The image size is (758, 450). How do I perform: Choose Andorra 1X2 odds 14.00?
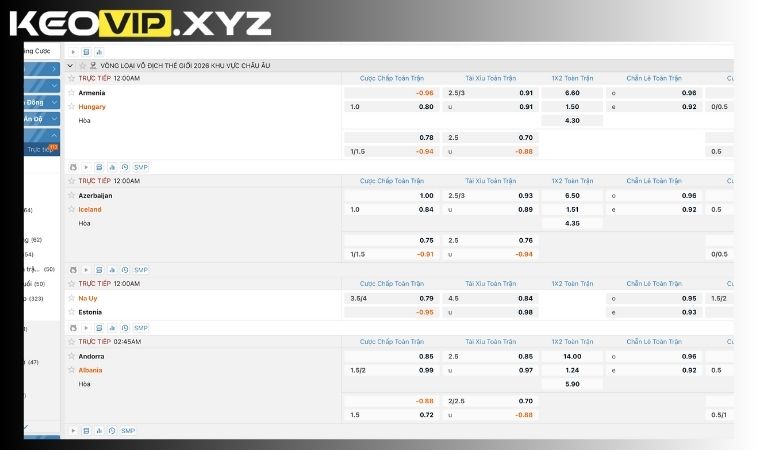tap(571, 356)
